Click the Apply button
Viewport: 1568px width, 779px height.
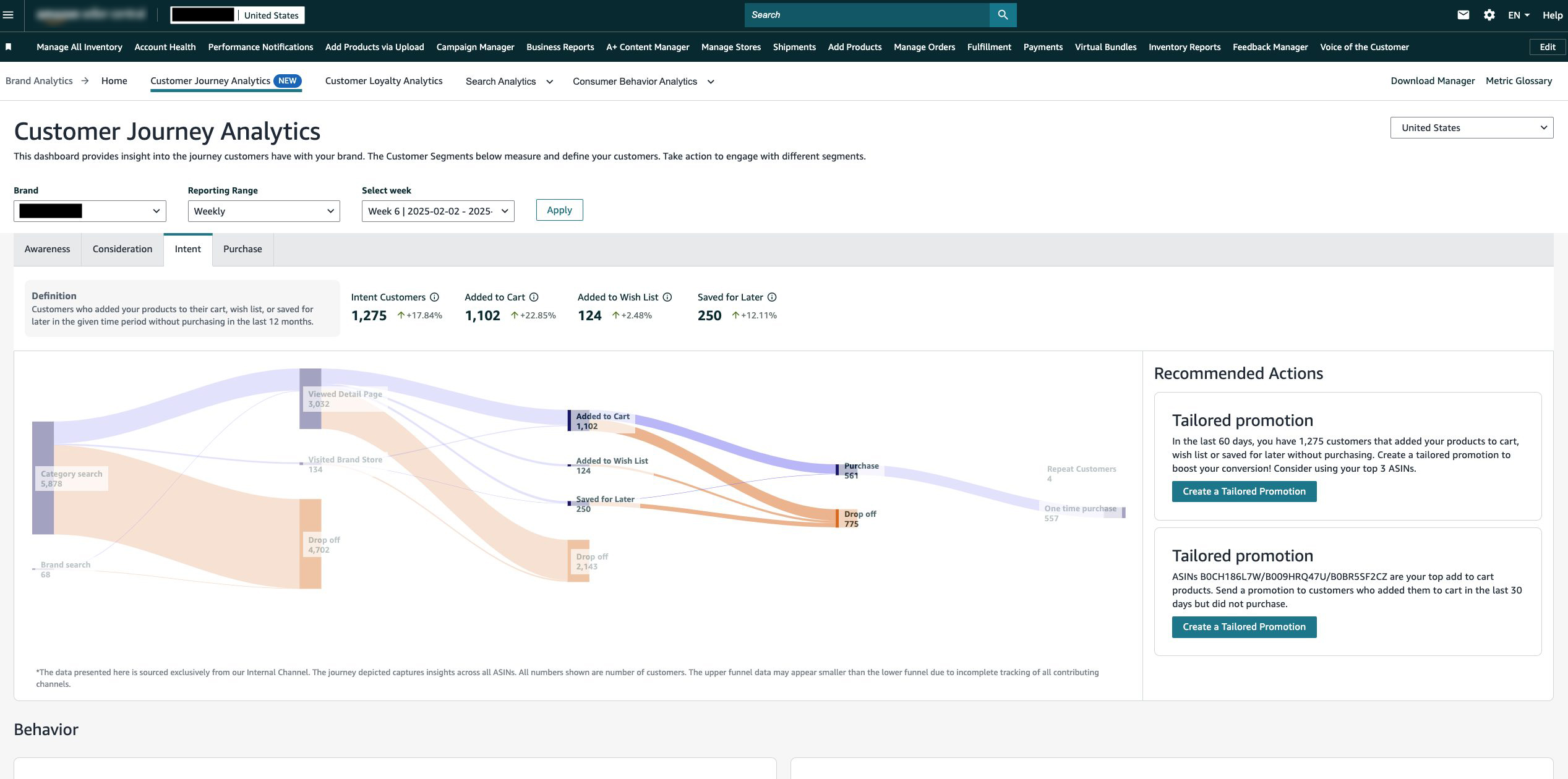point(559,210)
